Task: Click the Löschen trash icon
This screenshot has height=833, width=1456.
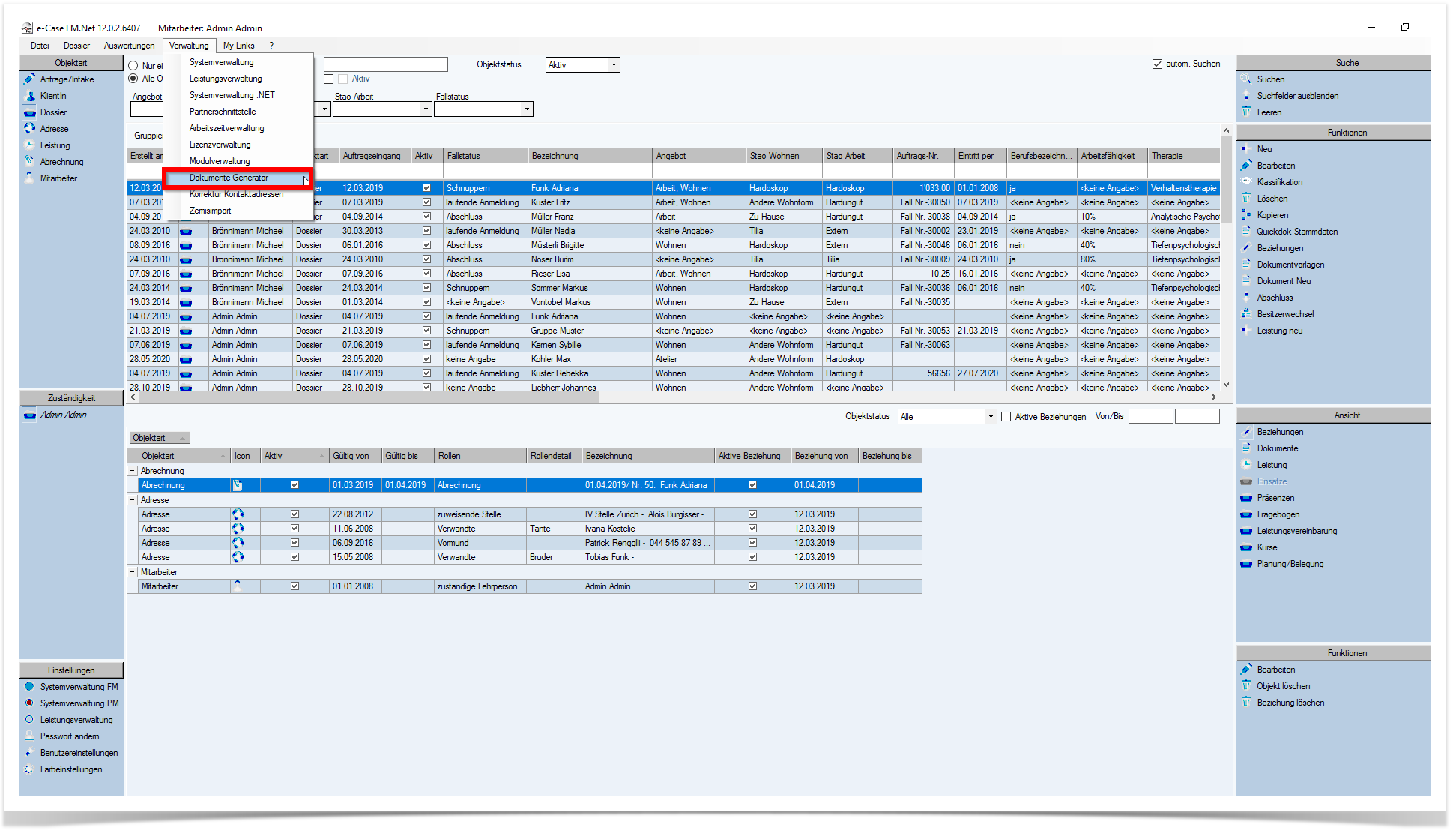Action: 1246,199
